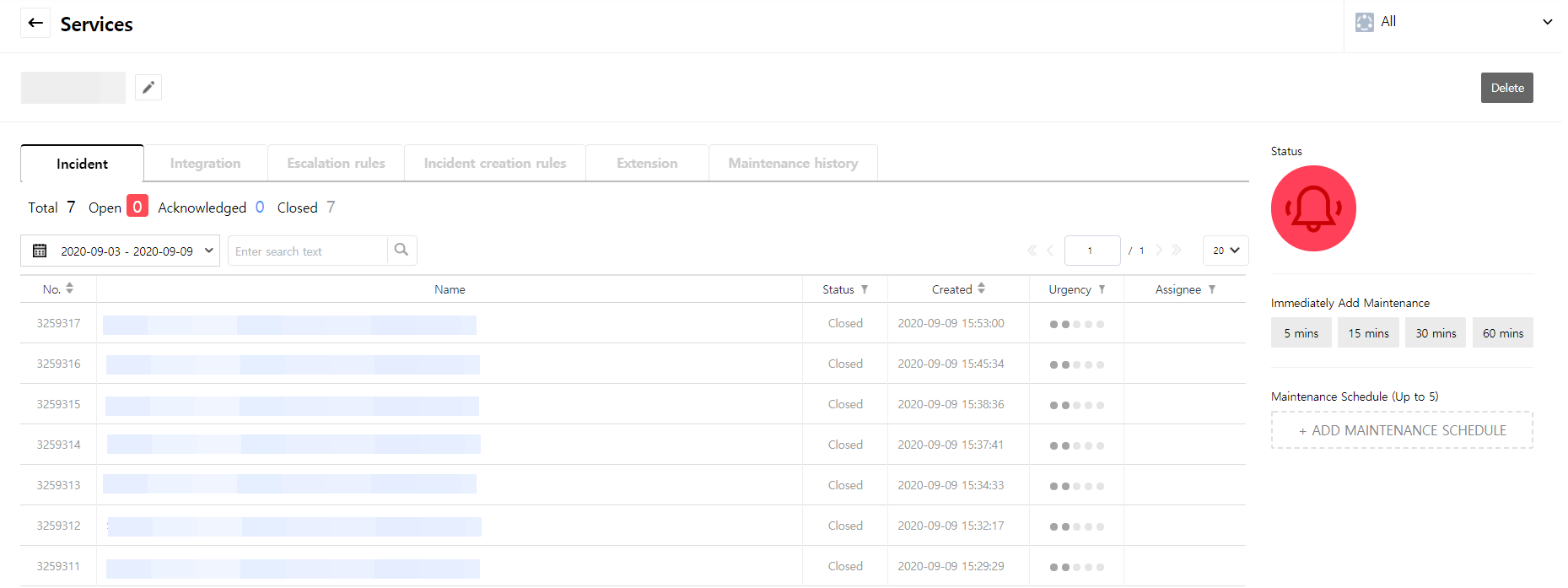Viewport: 1568px width, 588px height.
Task: Select incident row number 3259317
Action: pyautogui.click(x=58, y=323)
